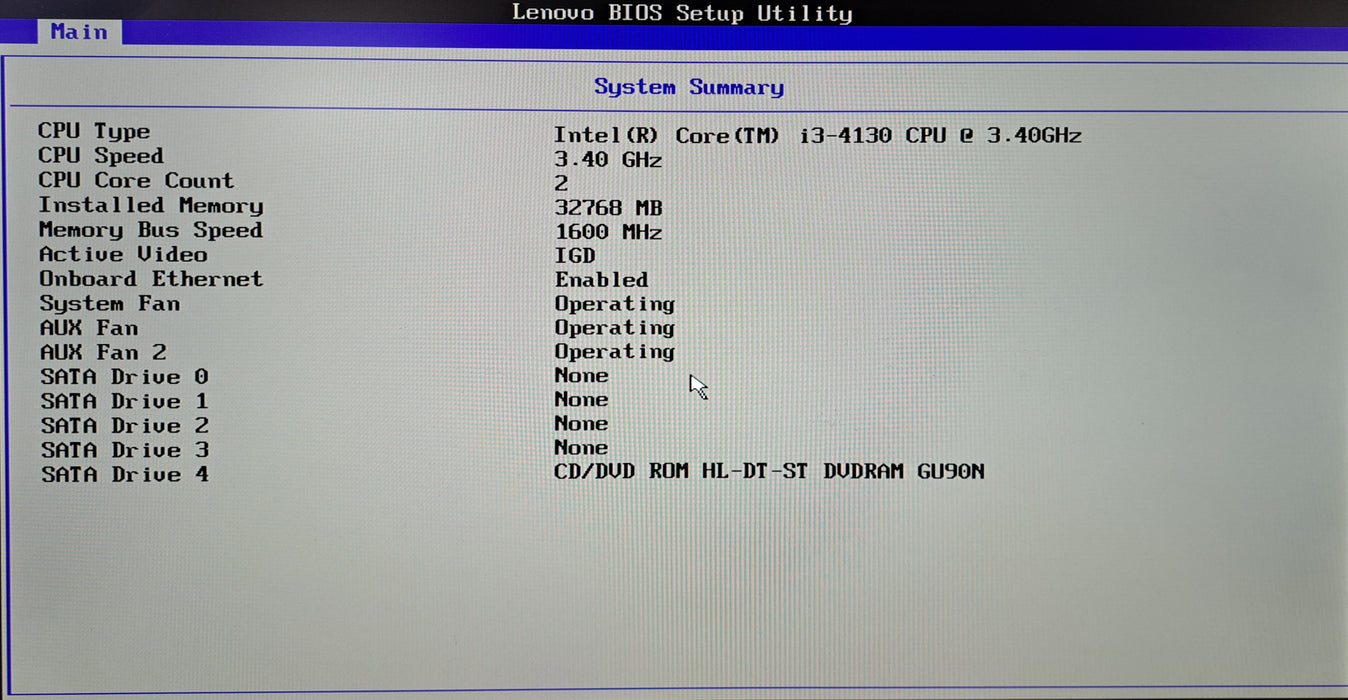The width and height of the screenshot is (1348, 700).
Task: Select the CPU Core Count label
Action: coord(136,180)
